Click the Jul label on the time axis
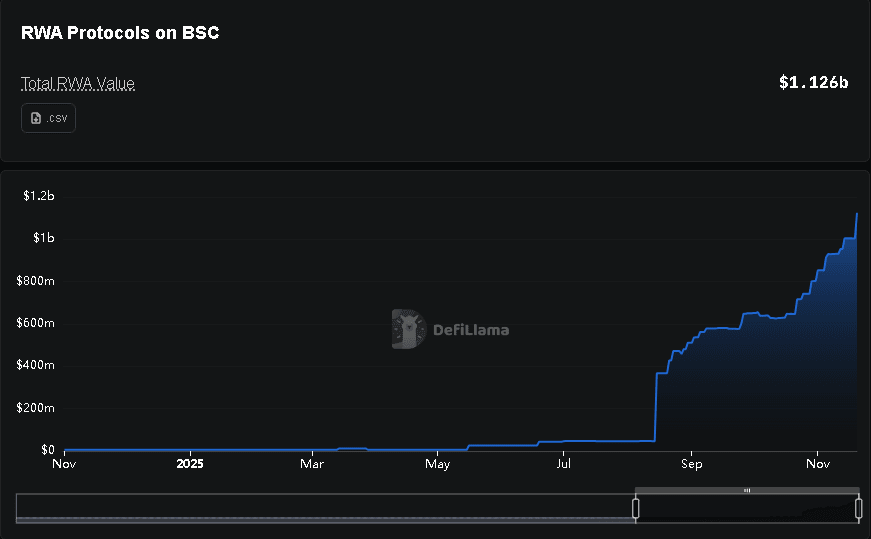The width and height of the screenshot is (871, 539). click(x=564, y=464)
